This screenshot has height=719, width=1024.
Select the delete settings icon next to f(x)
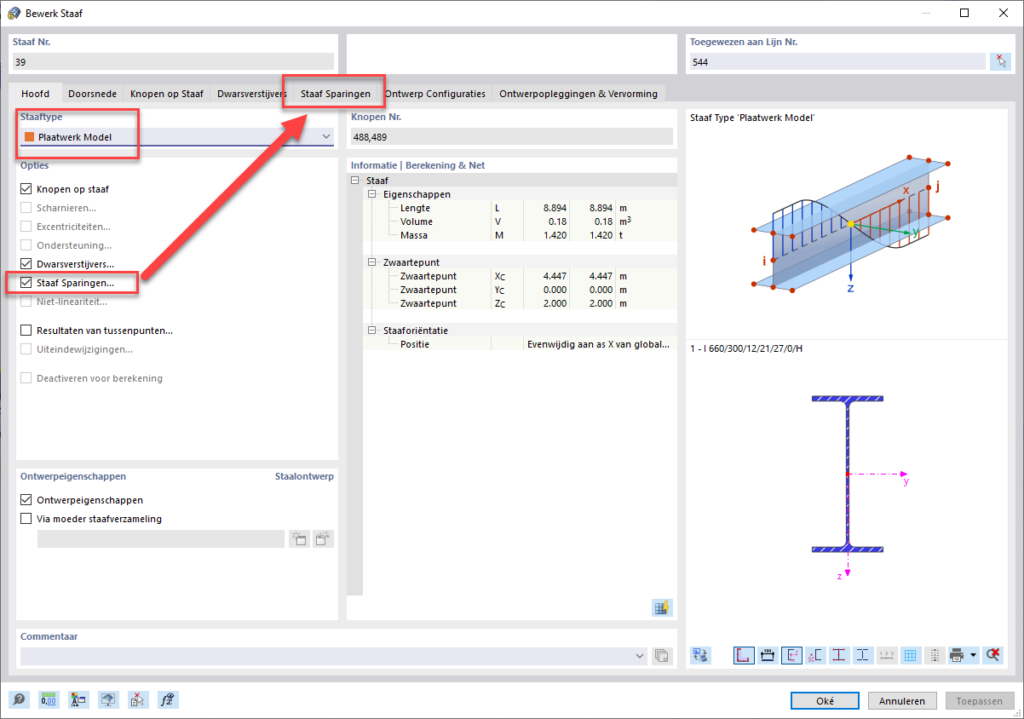coord(137,700)
